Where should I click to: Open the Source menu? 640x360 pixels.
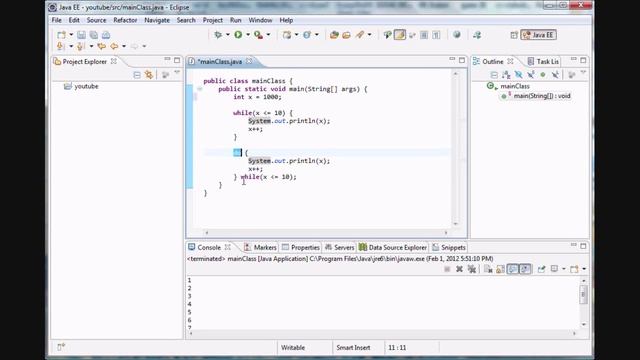pyautogui.click(x=96, y=20)
